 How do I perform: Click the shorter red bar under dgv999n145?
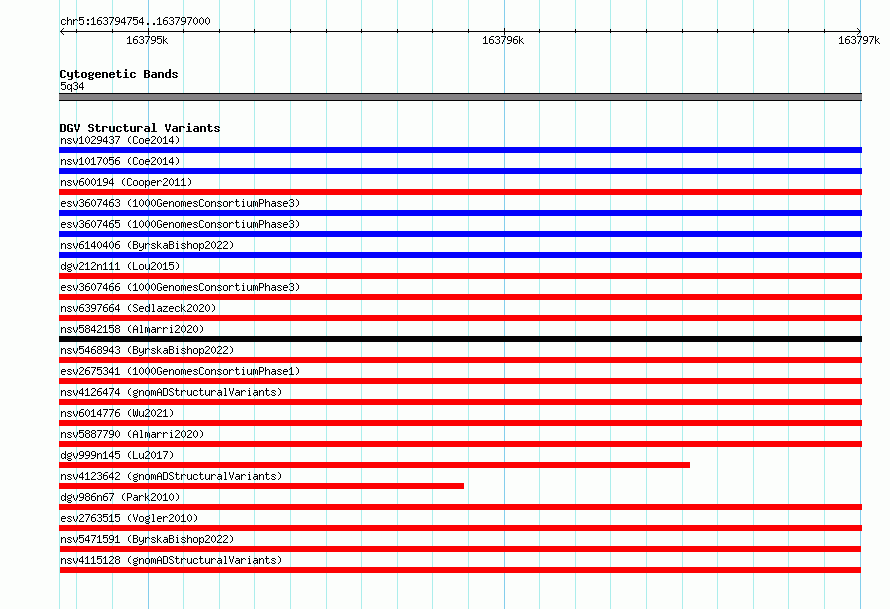375,465
